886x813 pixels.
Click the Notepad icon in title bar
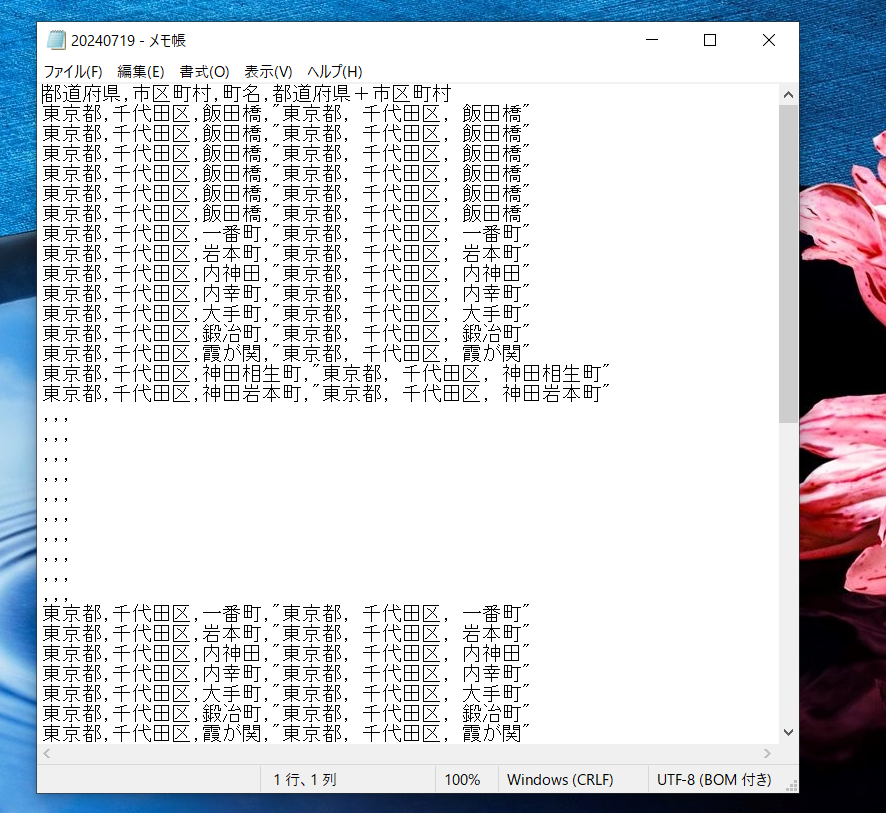pyautogui.click(x=56, y=40)
